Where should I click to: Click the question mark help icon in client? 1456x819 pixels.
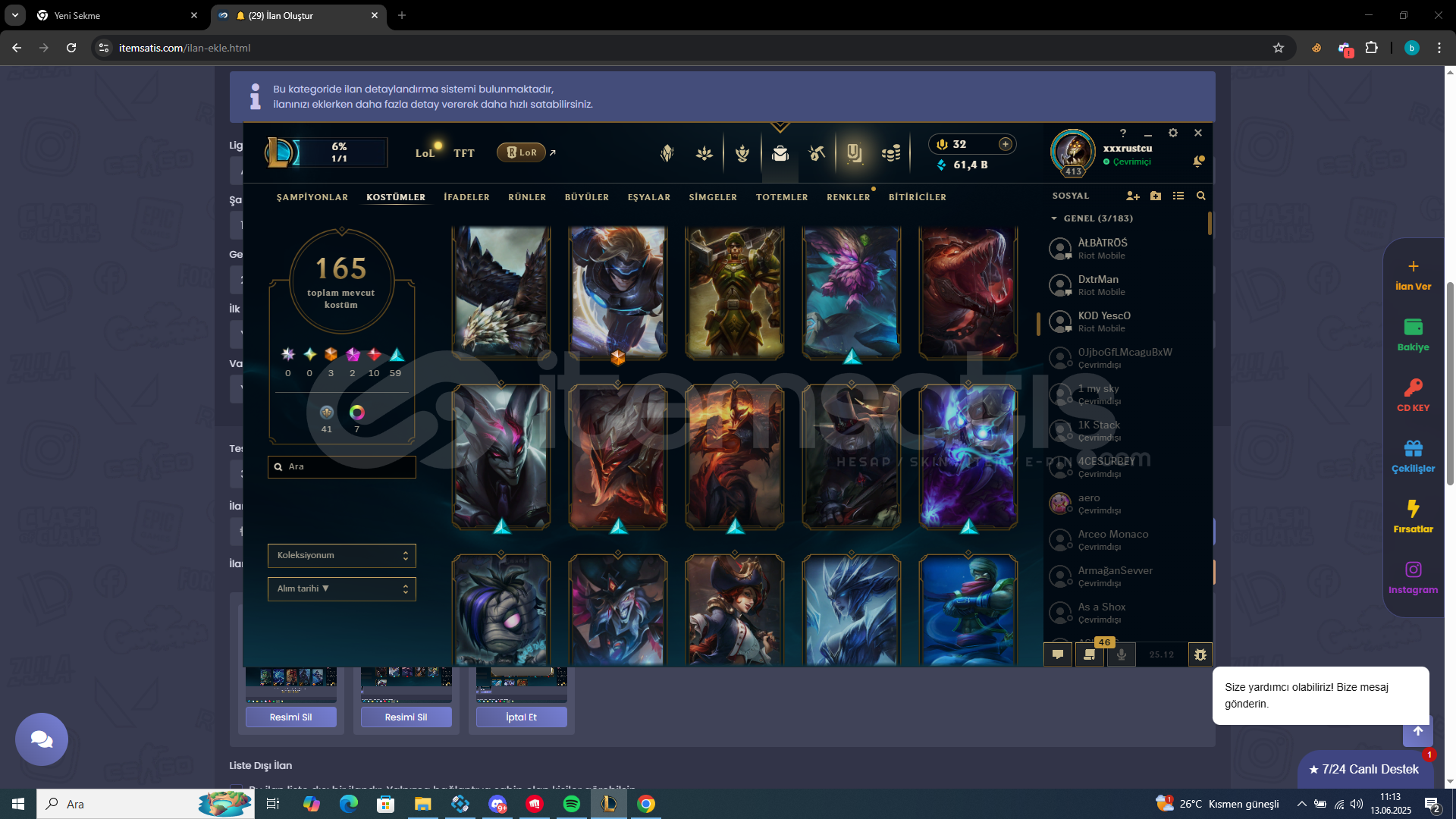coord(1123,133)
